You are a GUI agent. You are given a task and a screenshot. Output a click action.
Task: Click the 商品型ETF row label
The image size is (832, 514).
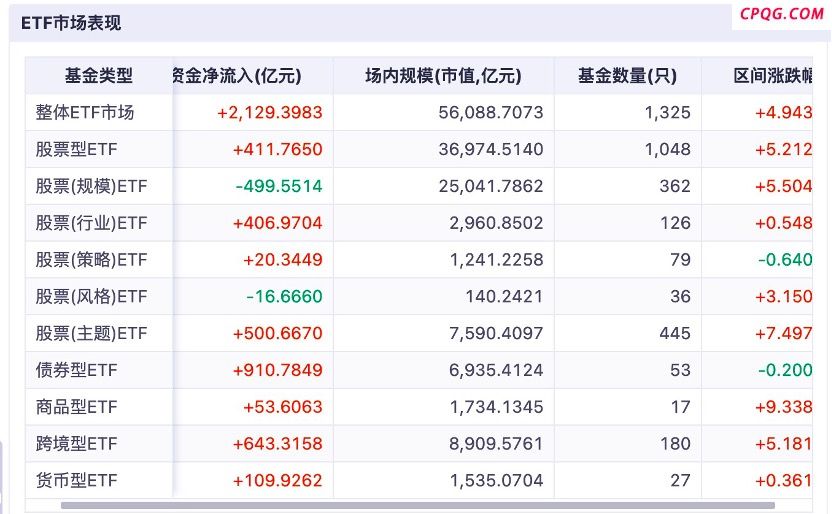click(77, 407)
